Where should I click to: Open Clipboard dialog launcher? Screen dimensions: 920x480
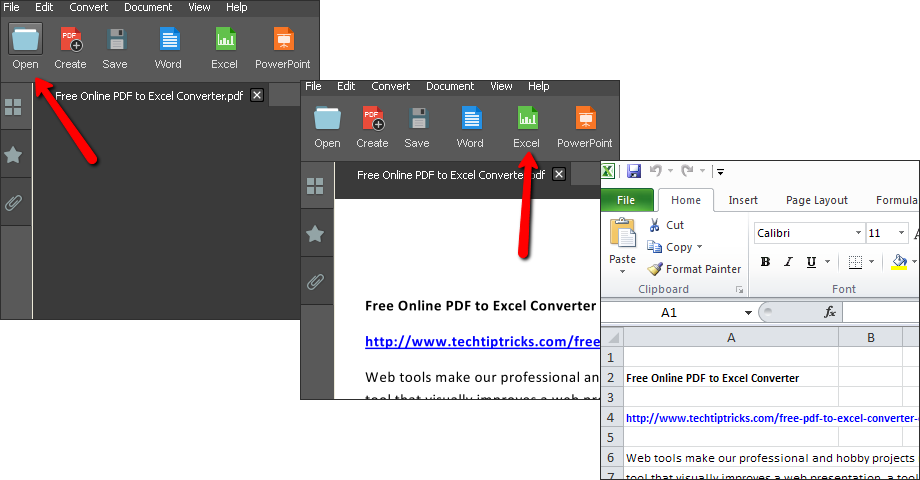coord(739,290)
